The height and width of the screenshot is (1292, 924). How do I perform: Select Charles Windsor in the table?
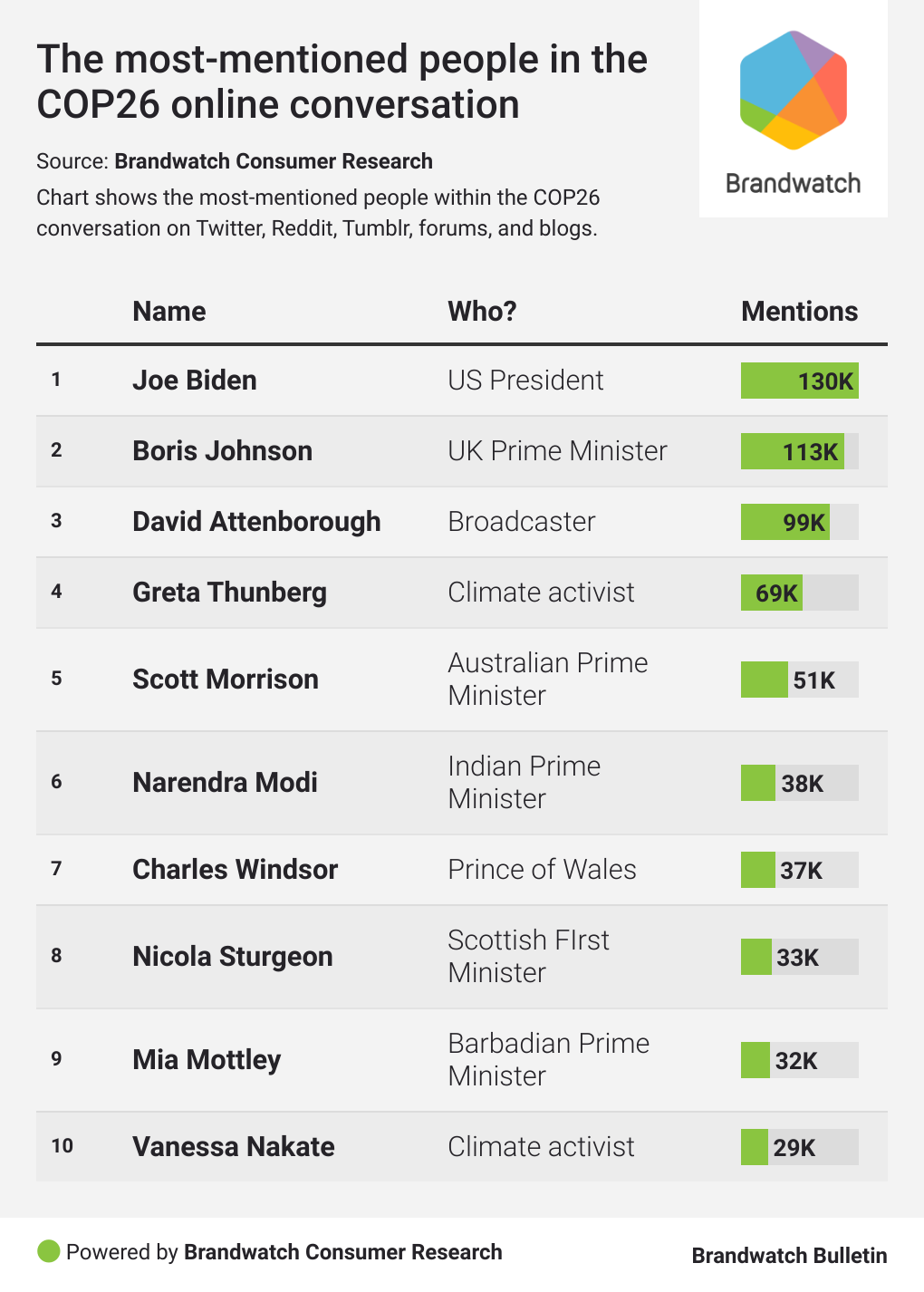pos(236,870)
